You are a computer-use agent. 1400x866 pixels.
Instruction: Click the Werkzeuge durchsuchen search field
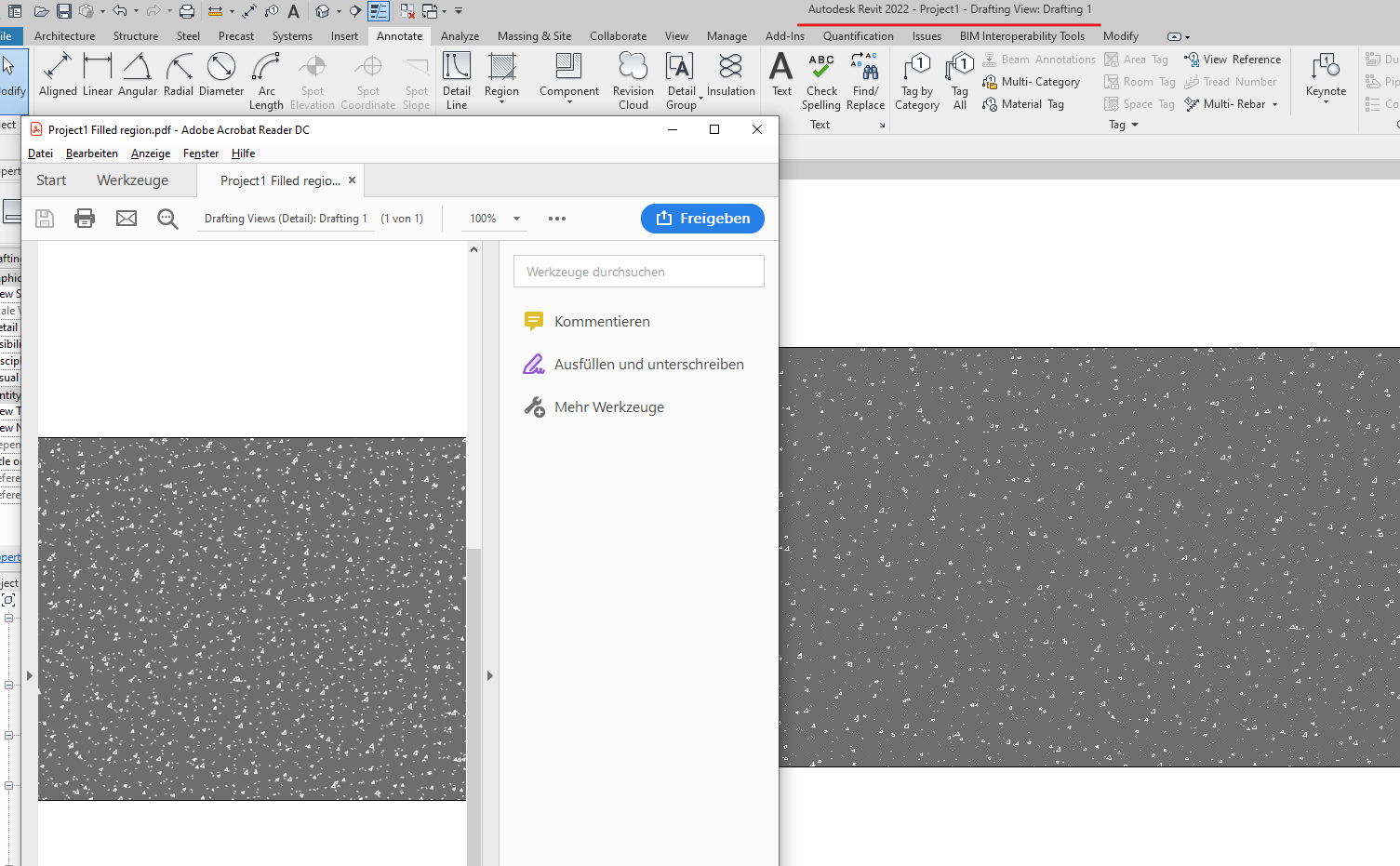(x=638, y=271)
